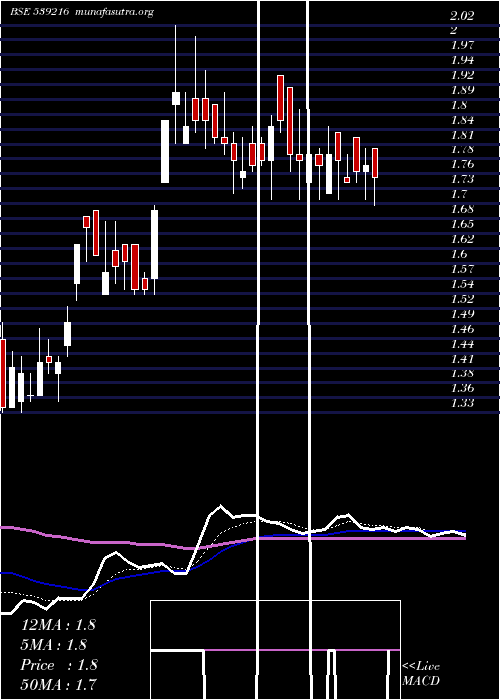Click the BSE 539216 ticker label
The height and width of the screenshot is (700, 500).
coord(39,12)
